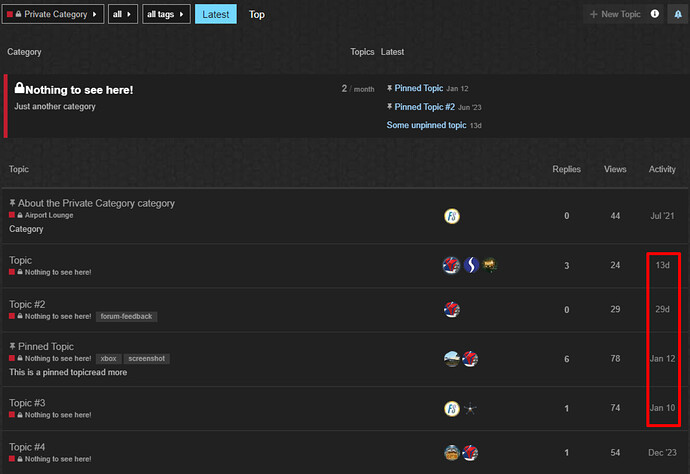Click the replies count 6 for Pinned Topic

[x=566, y=359]
